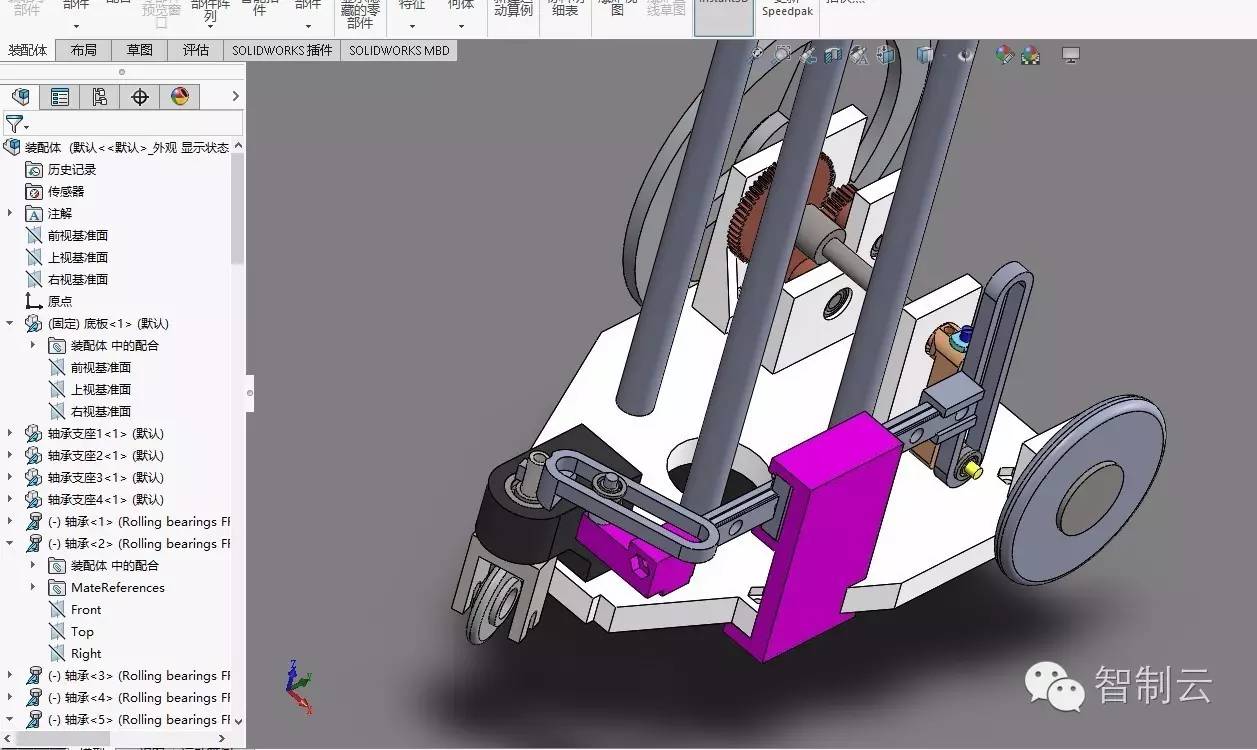
Task: Switch to the 评估 ribbon tab
Action: click(x=196, y=50)
